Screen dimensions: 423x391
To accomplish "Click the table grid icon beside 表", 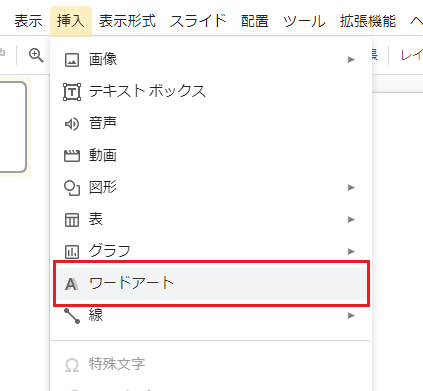I will (72, 220).
